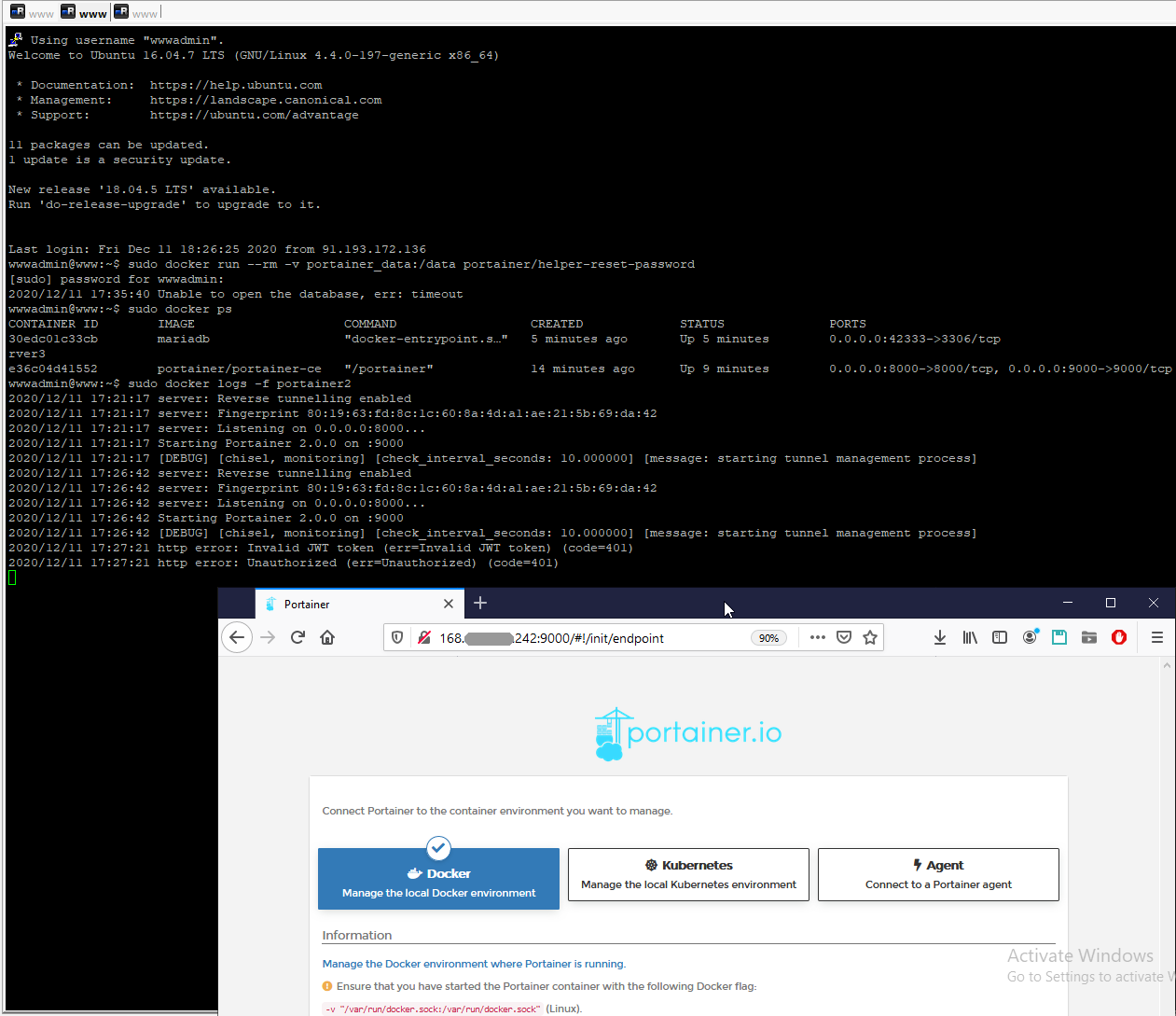1176x1016 pixels.
Task: Click the 'Information' section heading
Action: (357, 935)
